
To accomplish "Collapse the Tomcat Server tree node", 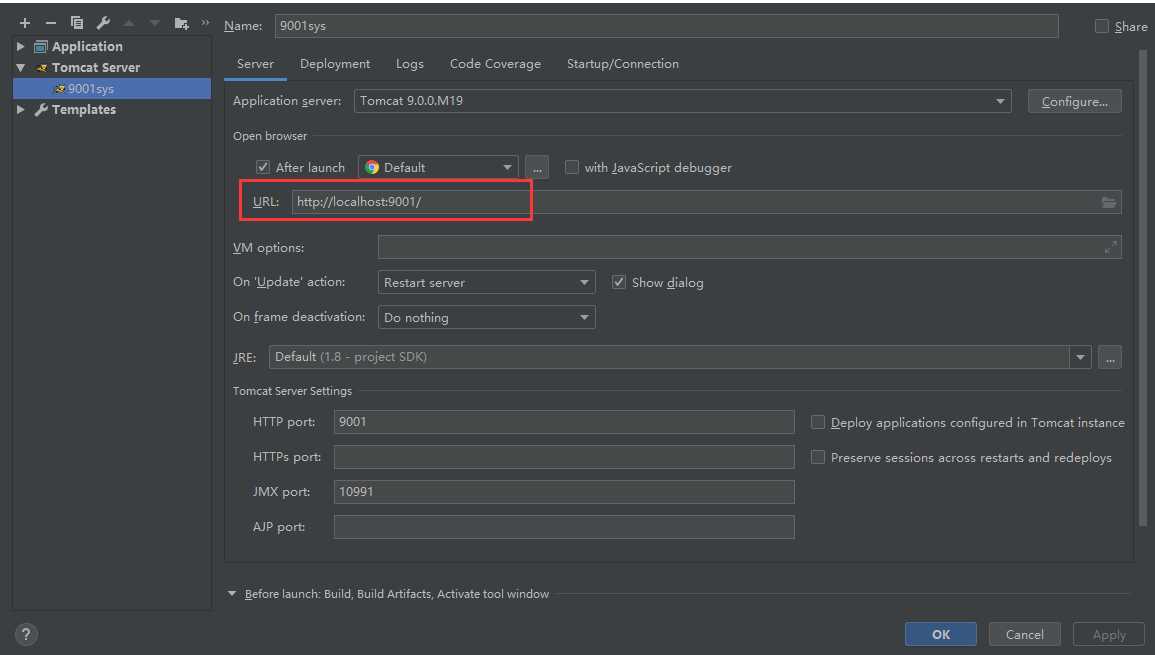I will 21,68.
